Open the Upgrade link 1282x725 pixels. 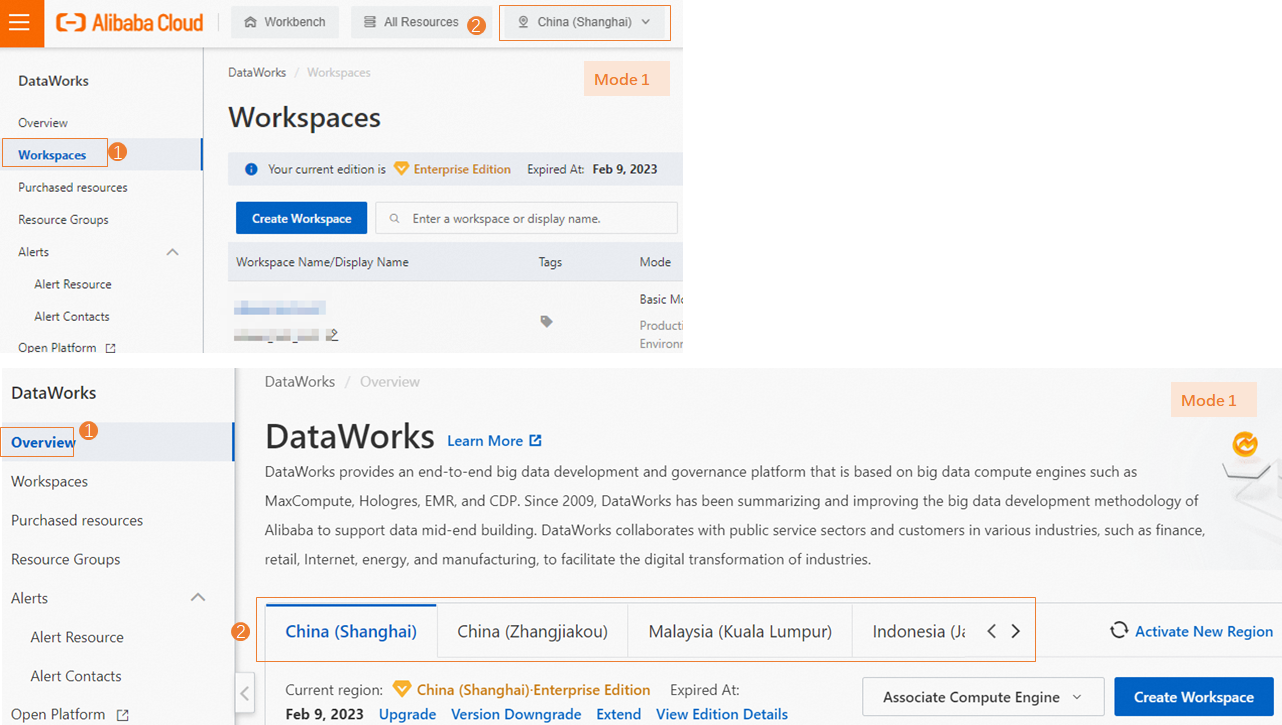[407, 714]
